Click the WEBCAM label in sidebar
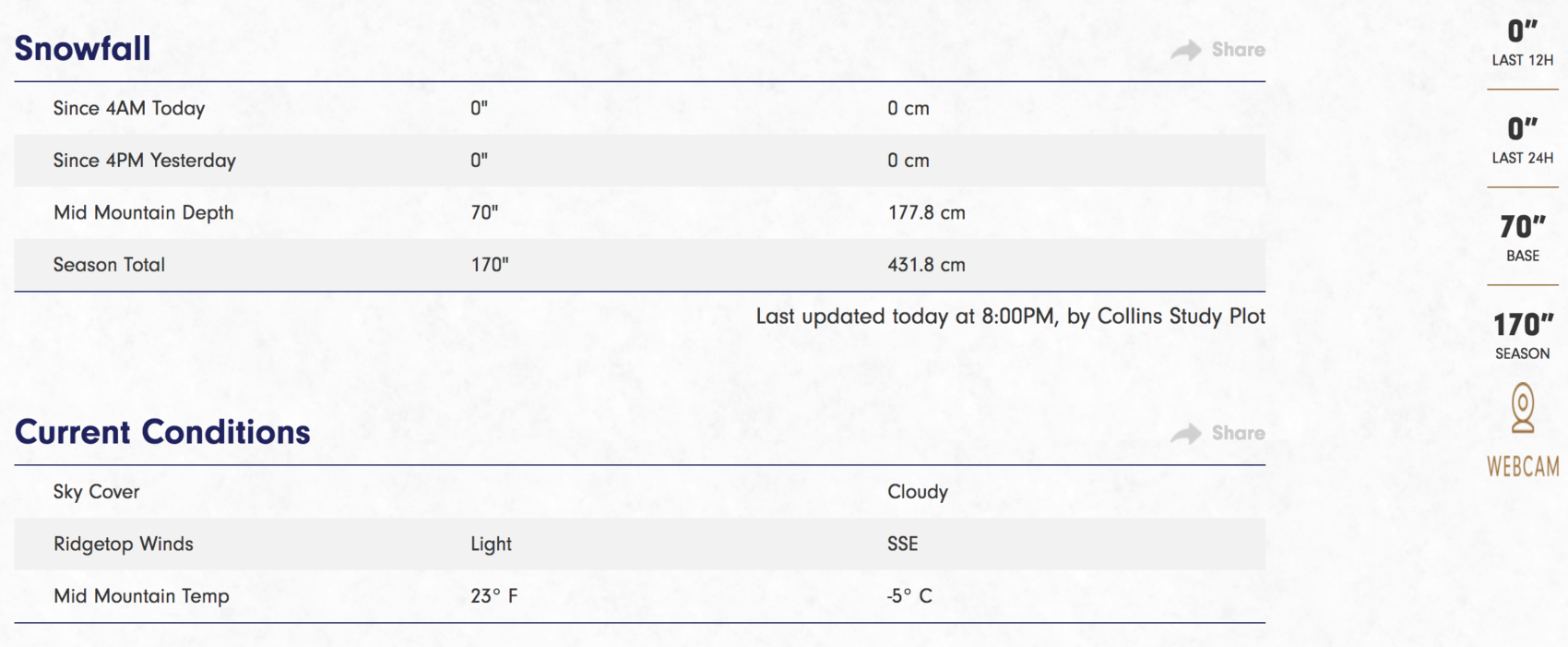Screen dimensions: 1568x647 point(1523,467)
